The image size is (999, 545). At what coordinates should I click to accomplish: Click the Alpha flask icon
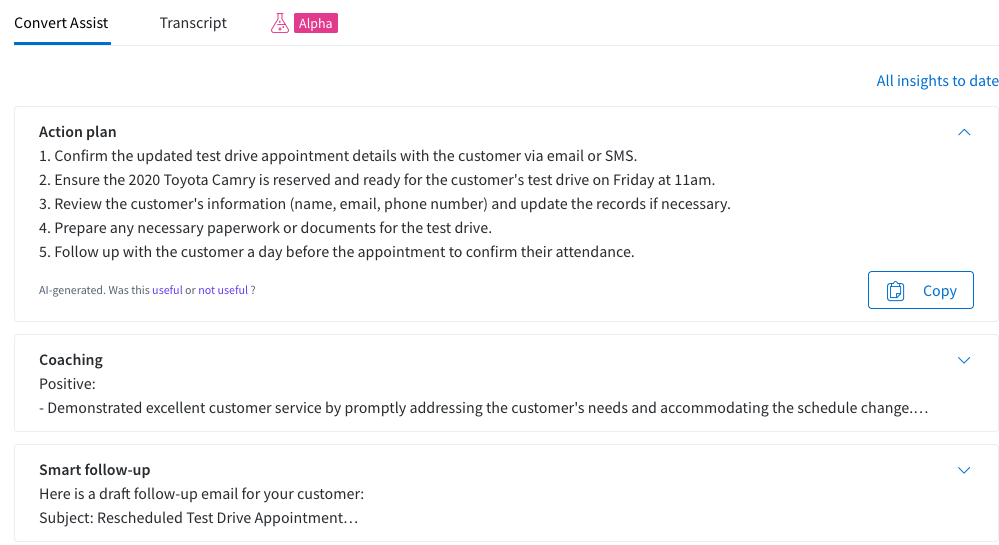coord(280,24)
